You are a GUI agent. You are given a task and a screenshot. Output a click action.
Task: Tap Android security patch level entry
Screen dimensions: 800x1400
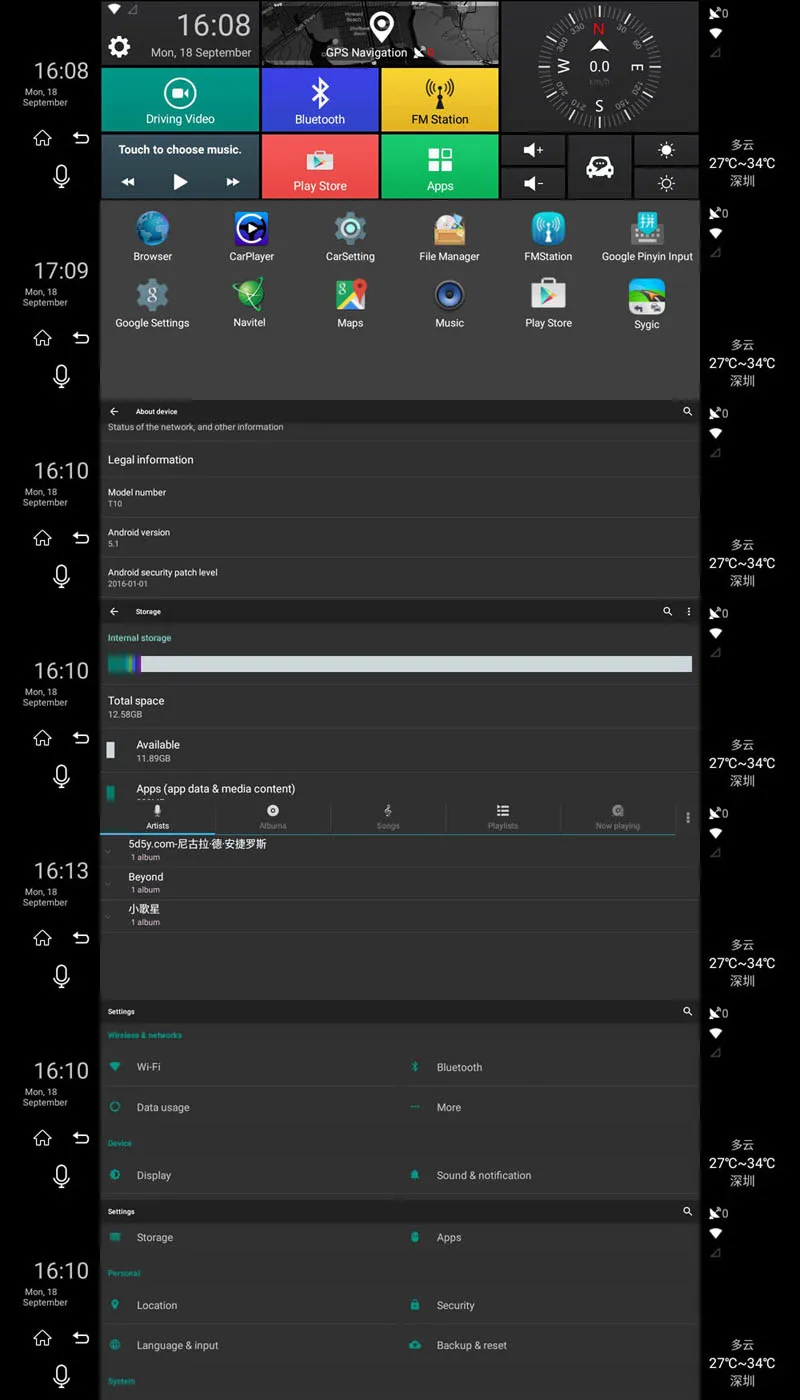pos(399,577)
